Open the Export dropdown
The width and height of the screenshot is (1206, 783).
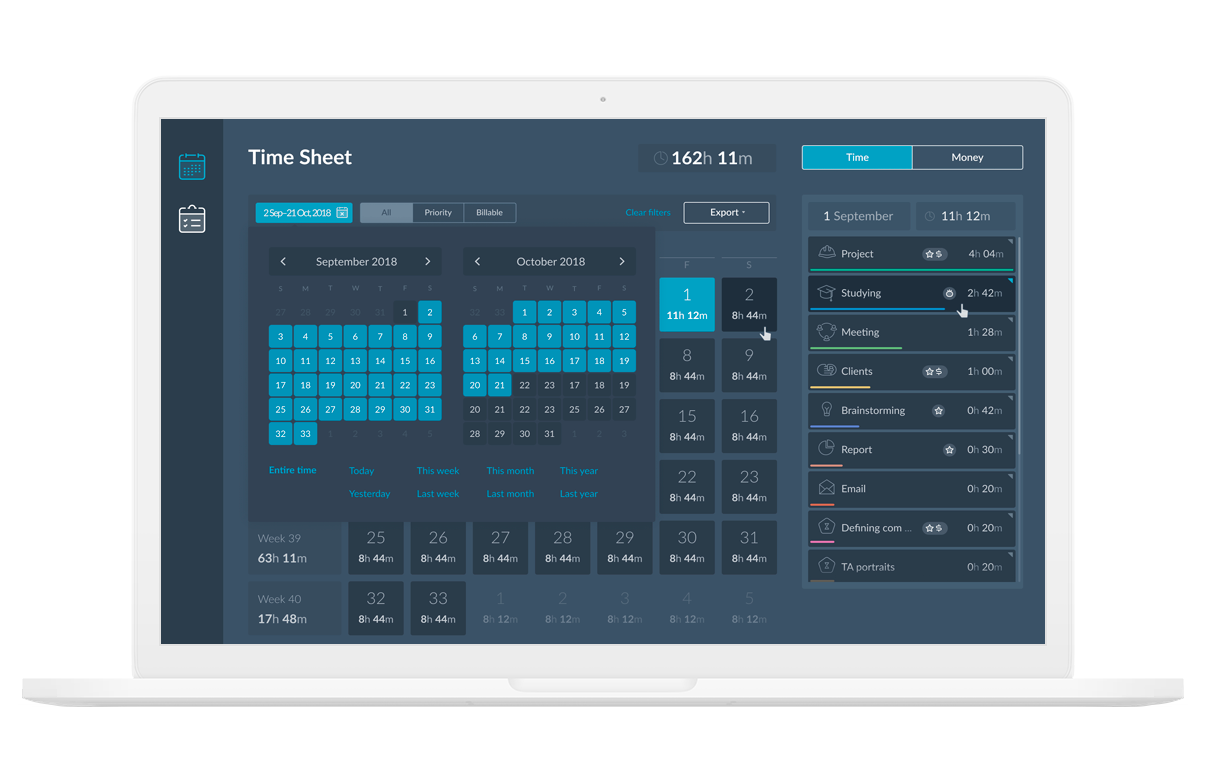click(x=726, y=213)
